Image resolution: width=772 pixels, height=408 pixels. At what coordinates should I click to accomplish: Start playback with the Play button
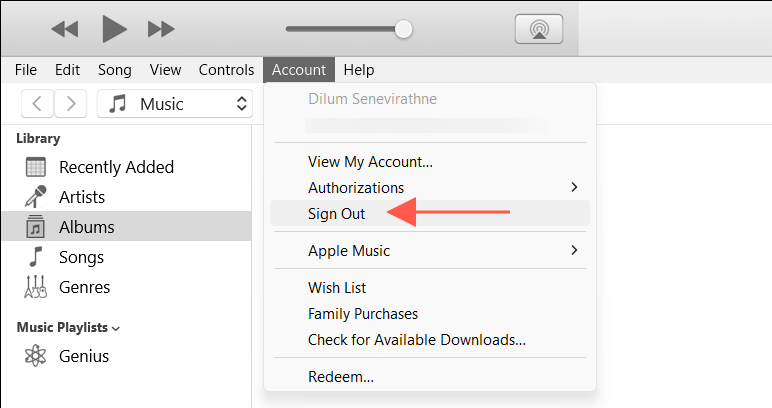tap(114, 29)
